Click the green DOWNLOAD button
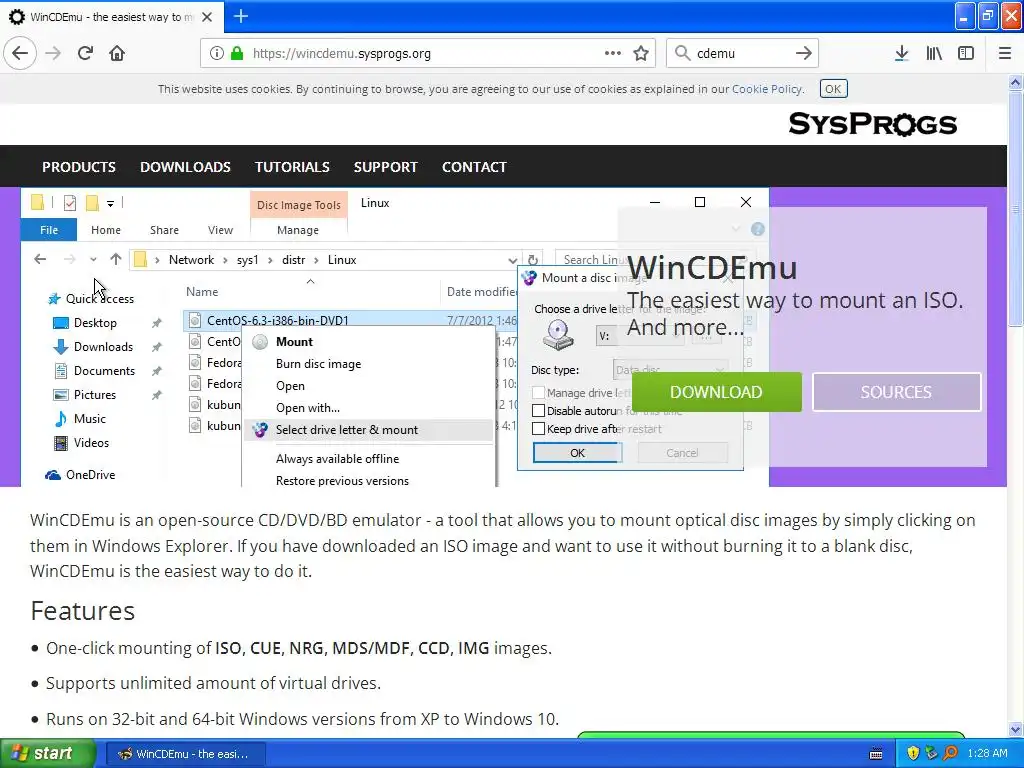Screen dimensions: 1024x768 click(716, 392)
